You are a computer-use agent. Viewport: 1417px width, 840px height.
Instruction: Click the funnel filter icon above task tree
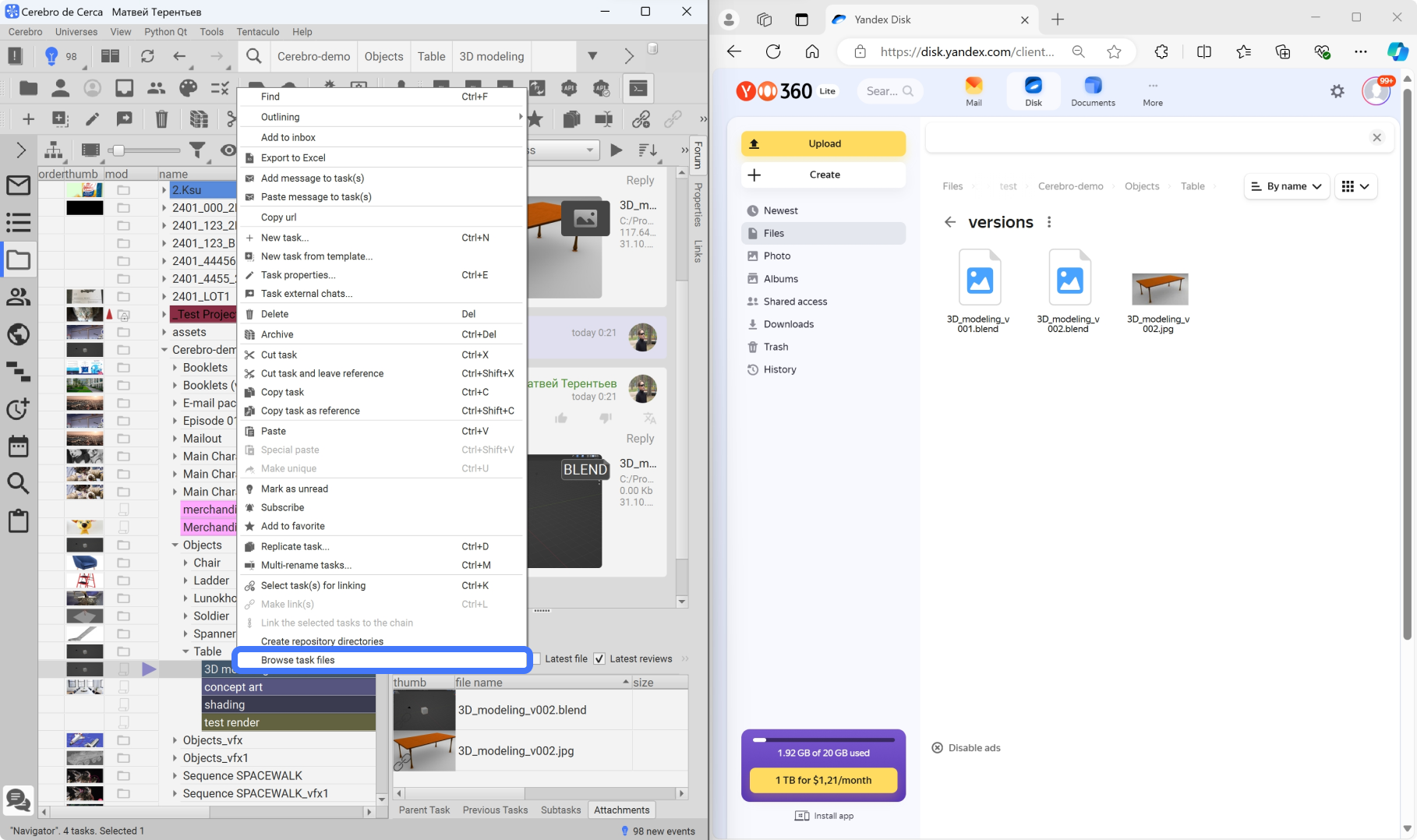[x=198, y=150]
